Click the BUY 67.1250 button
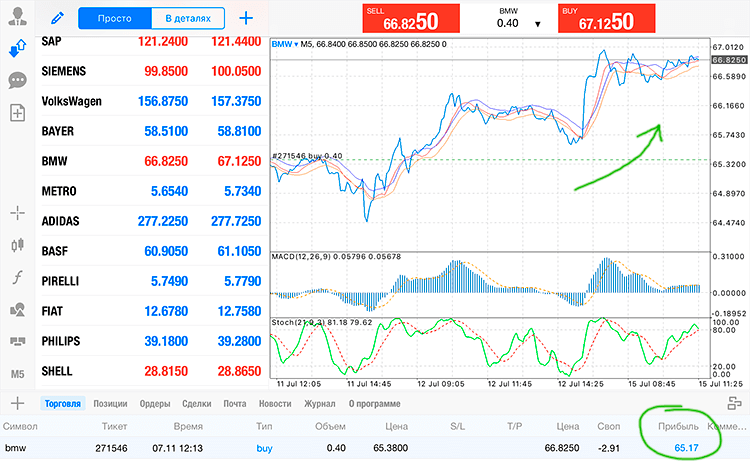 point(607,19)
